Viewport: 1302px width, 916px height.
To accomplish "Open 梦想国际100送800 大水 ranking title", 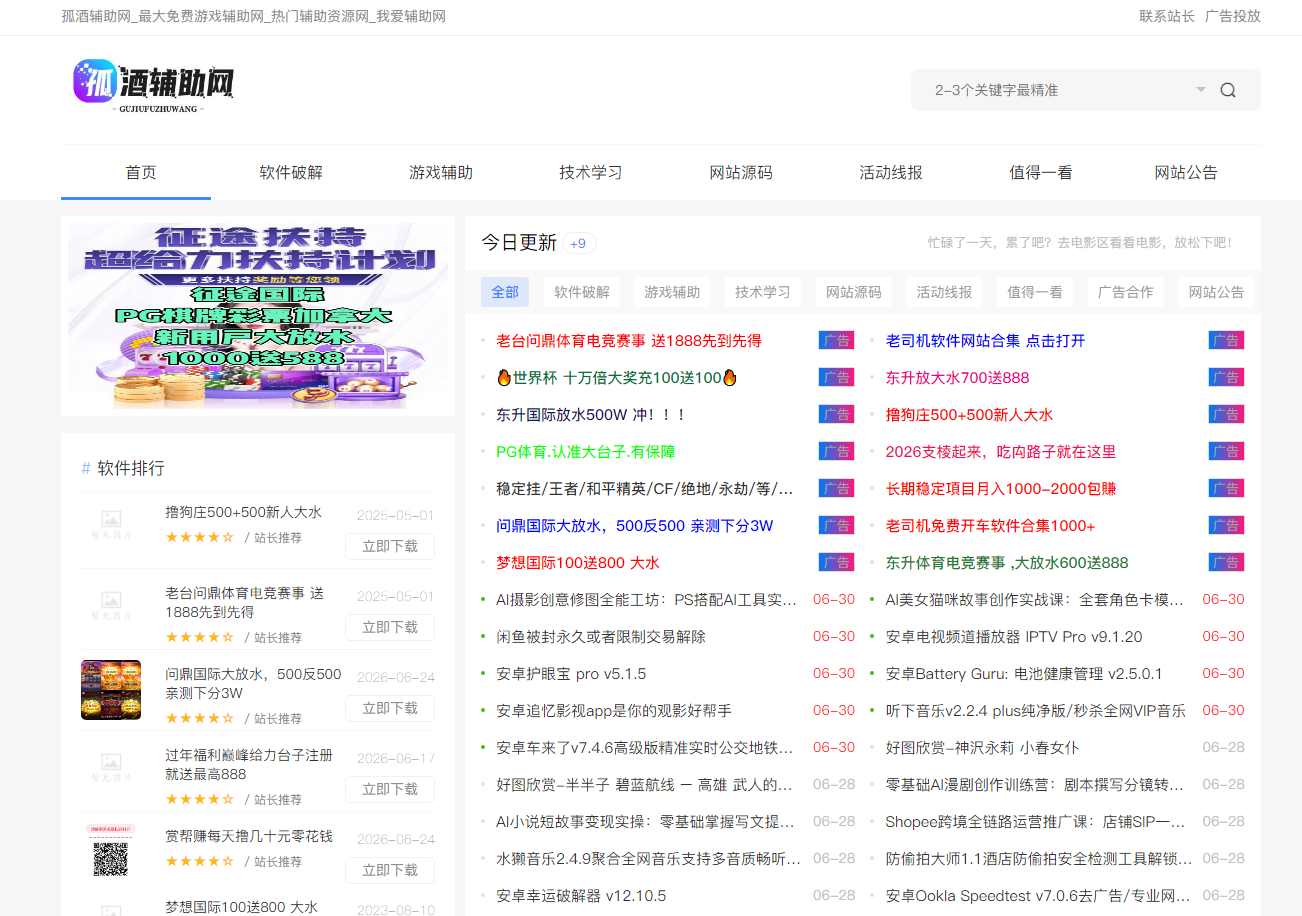I will click(x=241, y=906).
